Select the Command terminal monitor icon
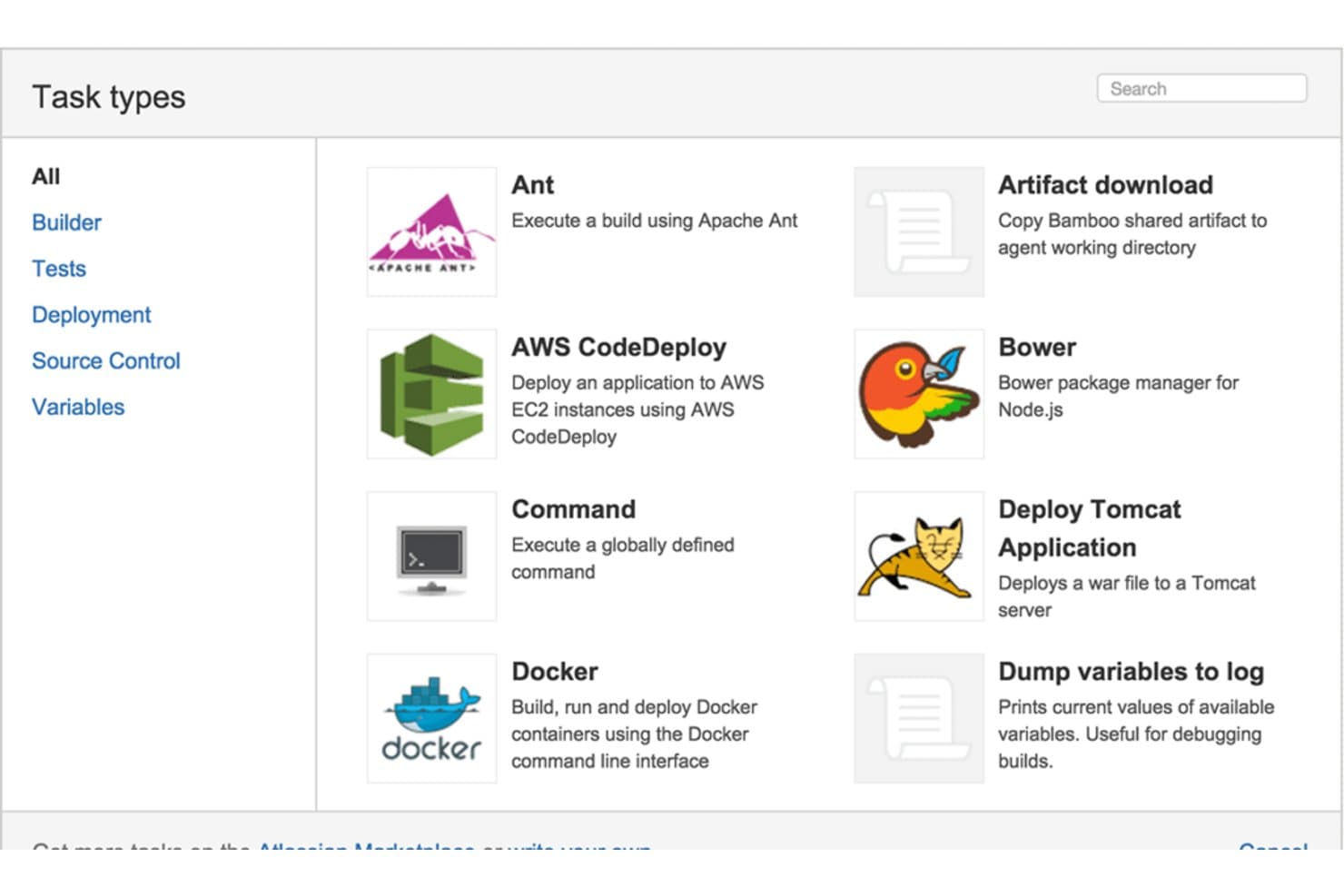The image size is (1344, 896). pos(431,556)
